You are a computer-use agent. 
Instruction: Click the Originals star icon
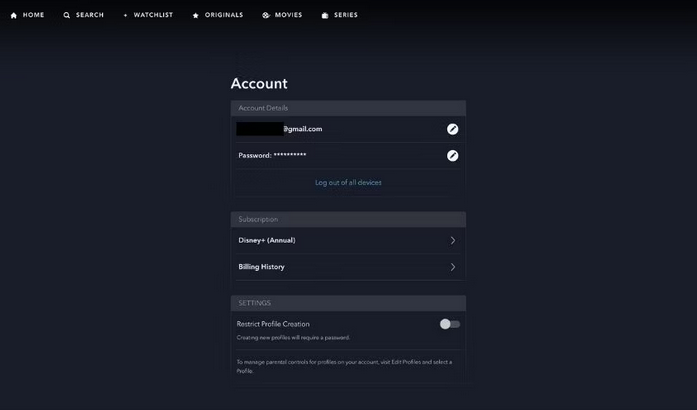point(196,16)
